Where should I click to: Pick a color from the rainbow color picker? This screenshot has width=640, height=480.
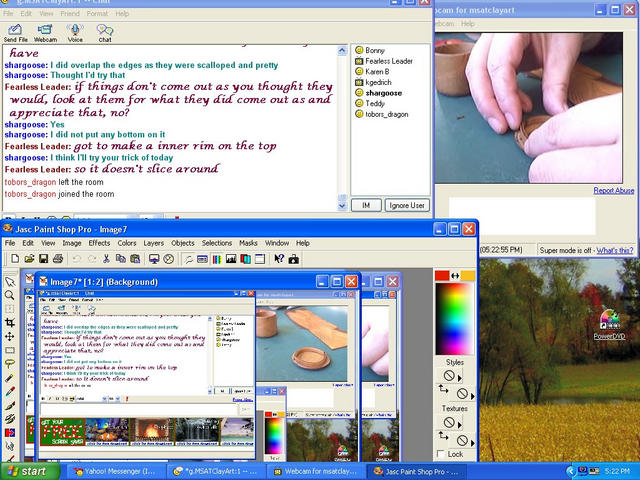pyautogui.click(x=455, y=319)
